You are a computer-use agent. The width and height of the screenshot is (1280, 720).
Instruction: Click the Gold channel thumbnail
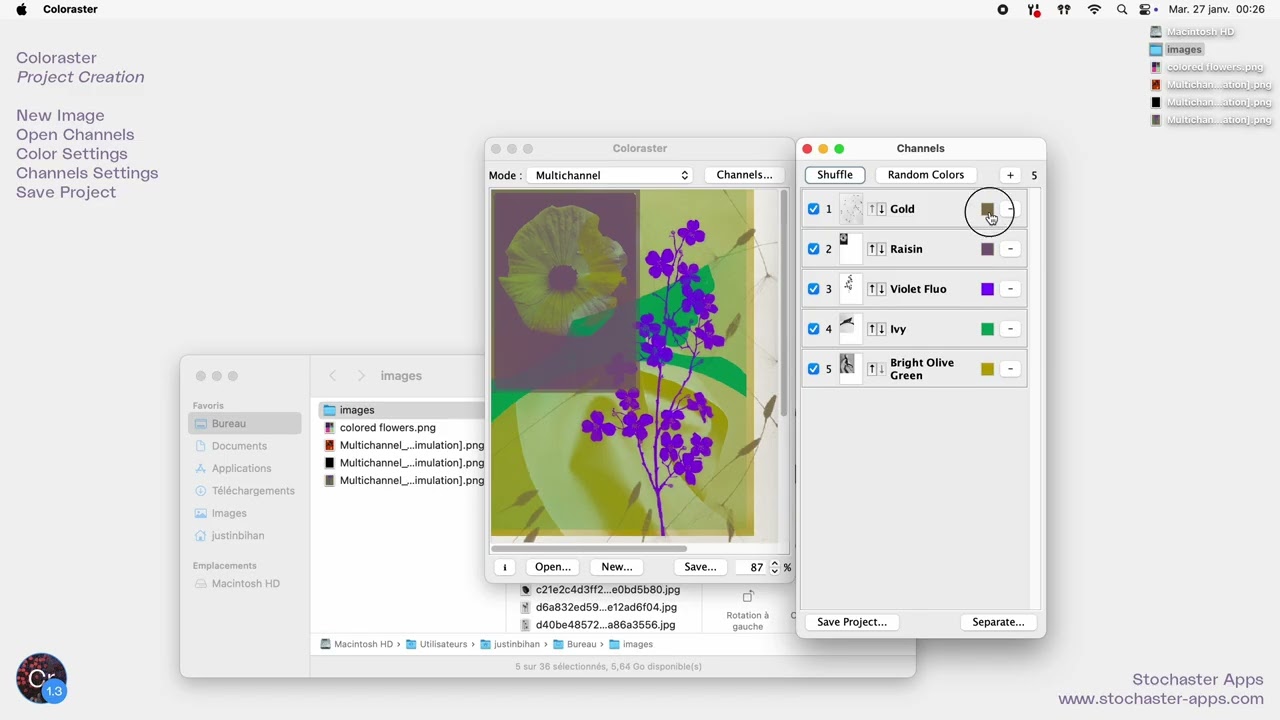coord(851,209)
